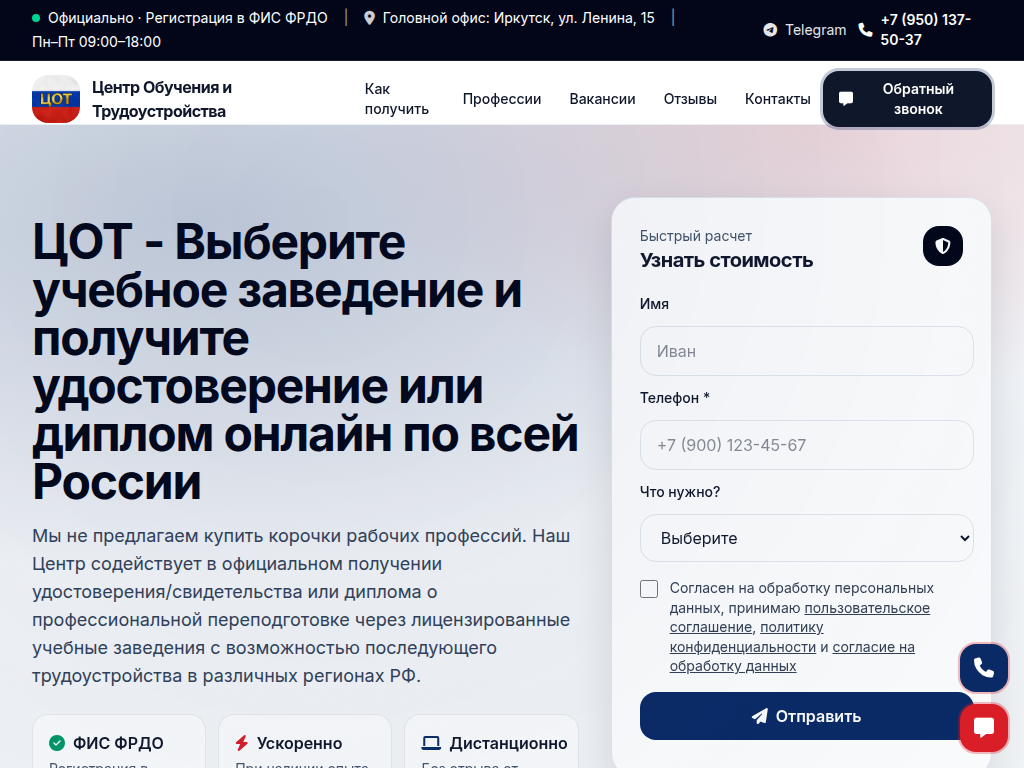1024x768 pixels.
Task: Open the Вакансии navigation link
Action: tap(602, 99)
